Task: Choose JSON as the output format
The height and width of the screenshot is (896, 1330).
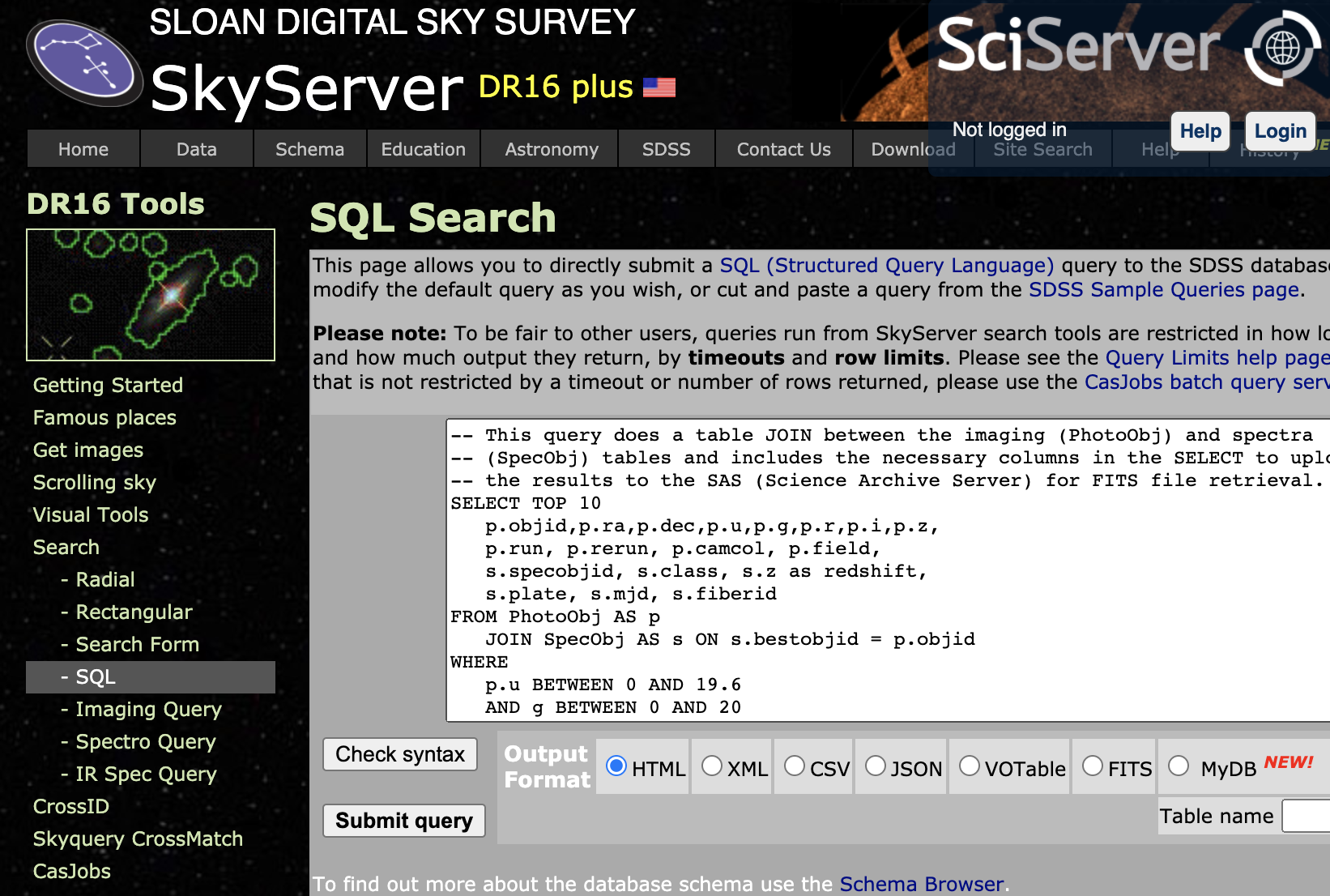Action: [x=876, y=766]
